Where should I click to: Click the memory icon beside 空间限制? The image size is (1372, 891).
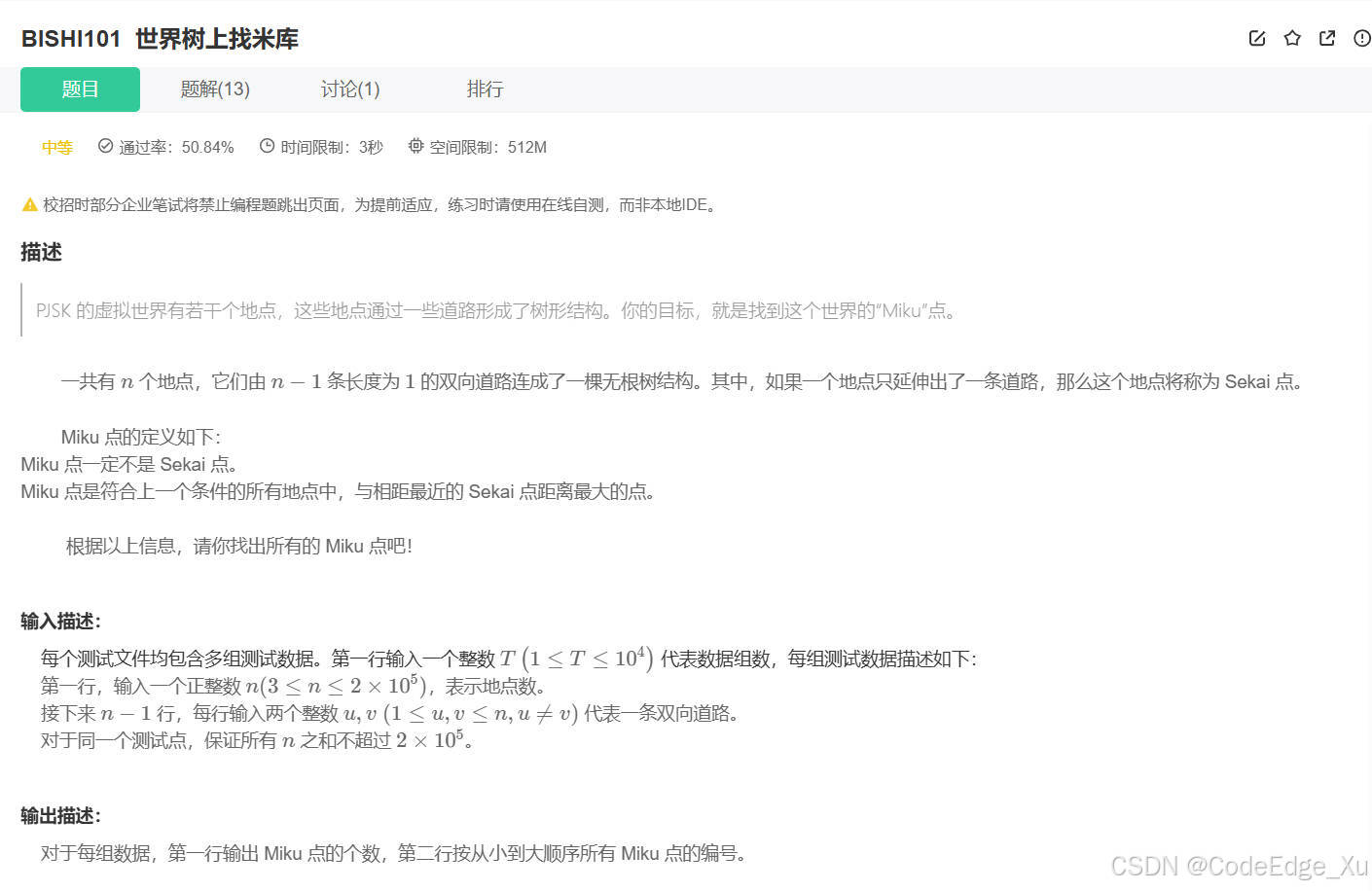click(x=415, y=146)
